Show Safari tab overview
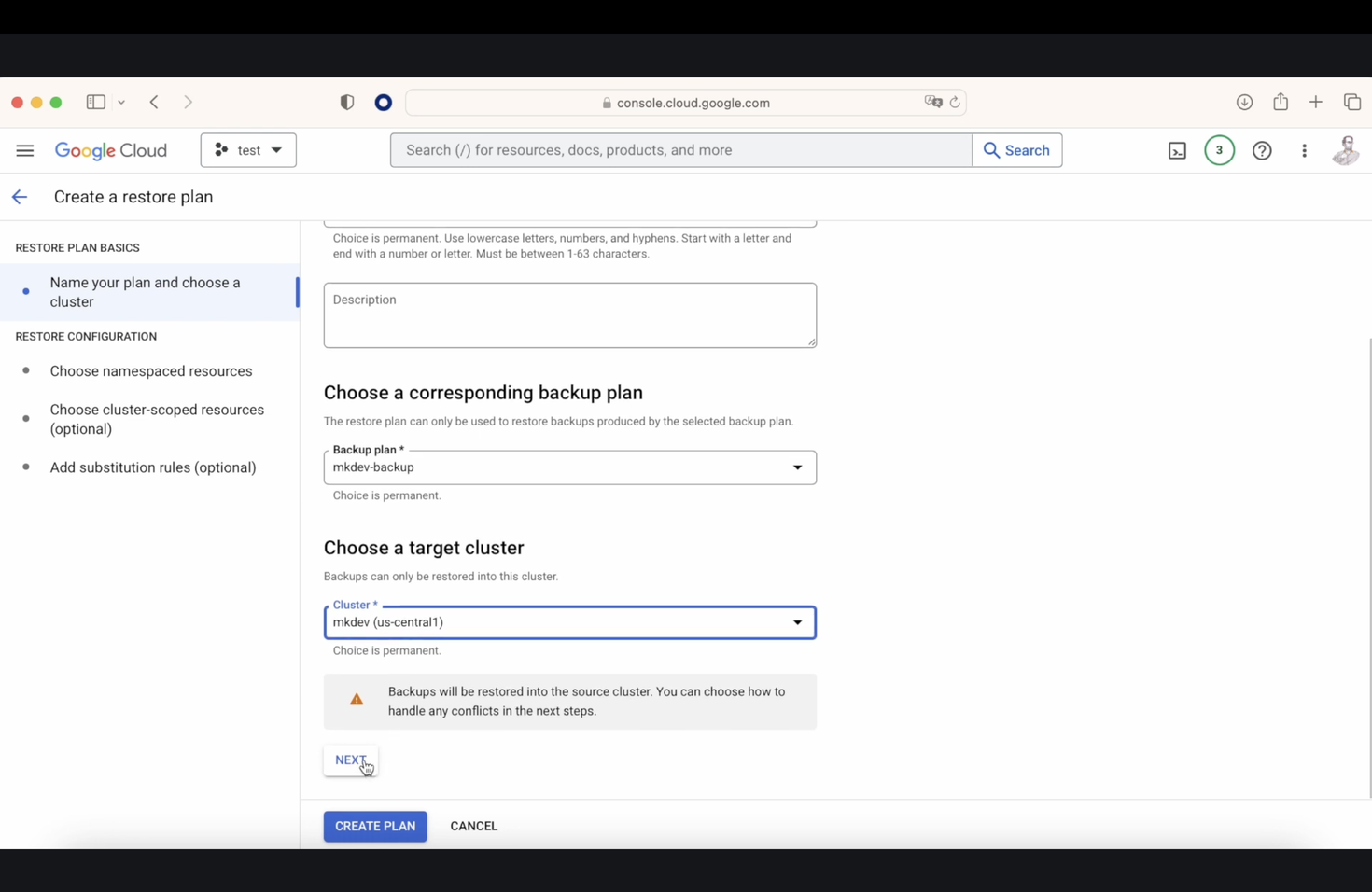The image size is (1372, 892). click(1352, 102)
